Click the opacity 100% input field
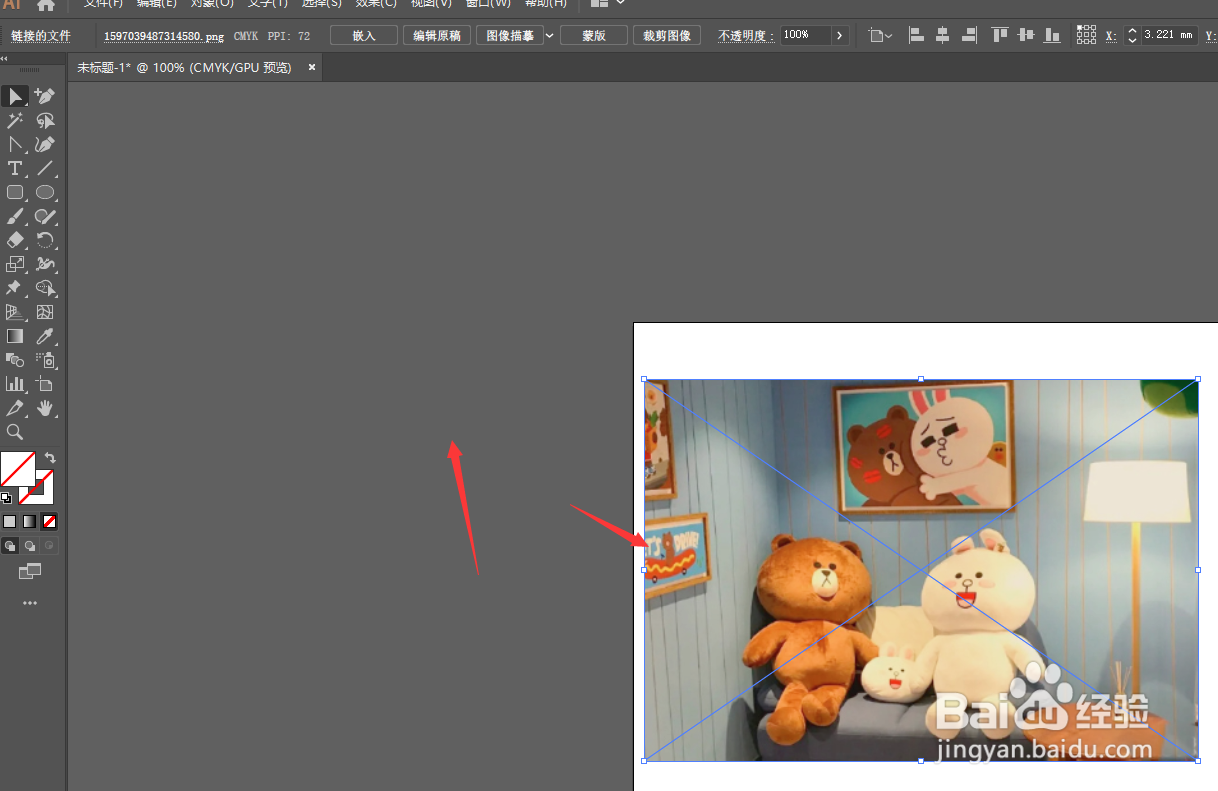The image size is (1218, 791). click(x=805, y=35)
